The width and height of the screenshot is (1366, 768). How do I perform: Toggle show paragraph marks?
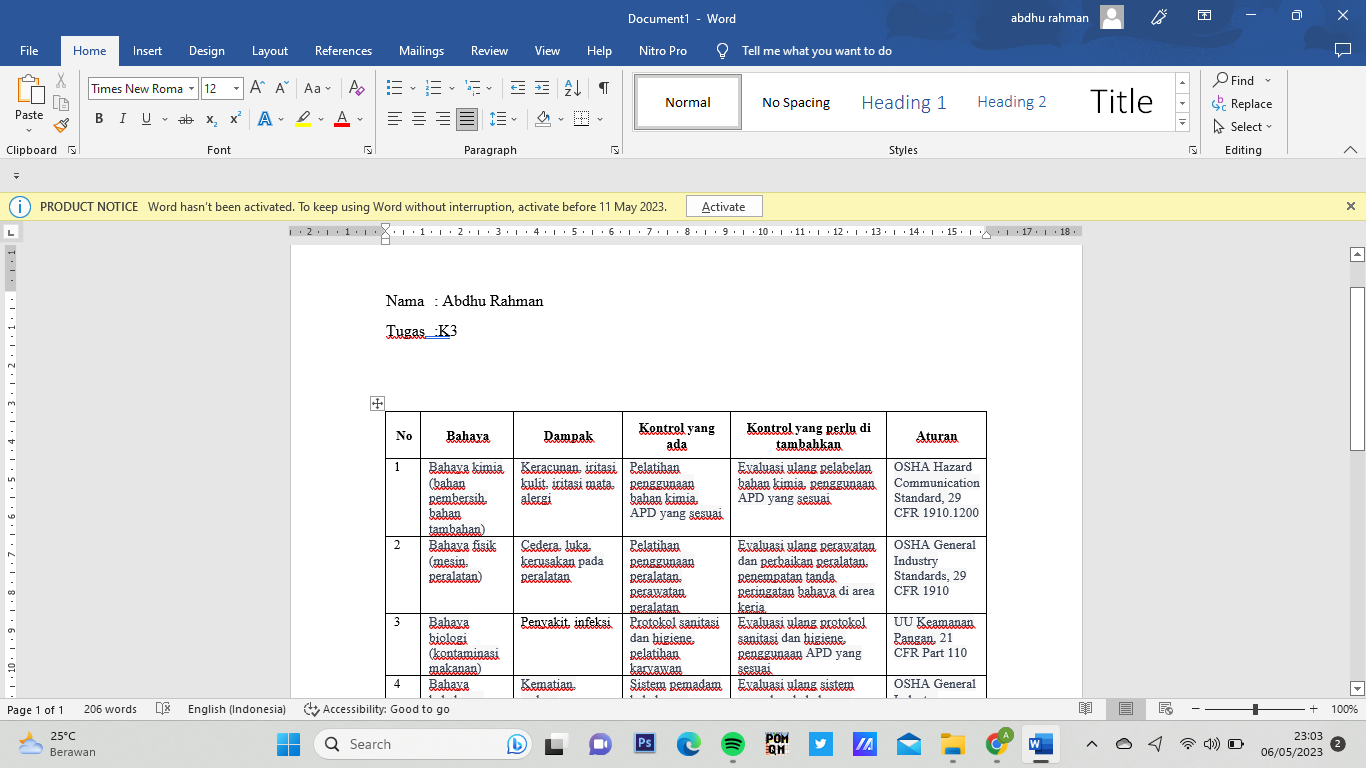(x=604, y=88)
